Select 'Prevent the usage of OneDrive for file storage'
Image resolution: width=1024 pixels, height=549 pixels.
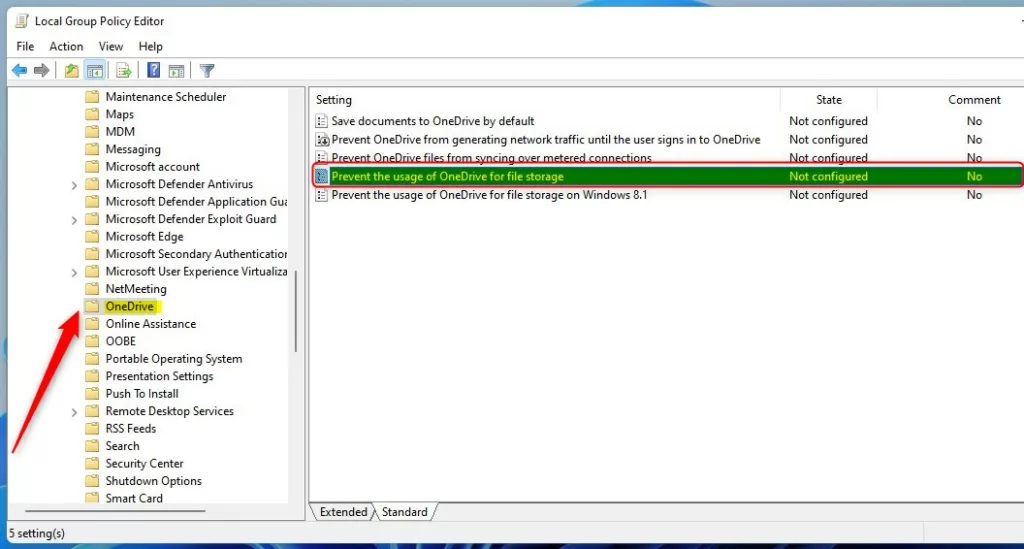coord(447,176)
